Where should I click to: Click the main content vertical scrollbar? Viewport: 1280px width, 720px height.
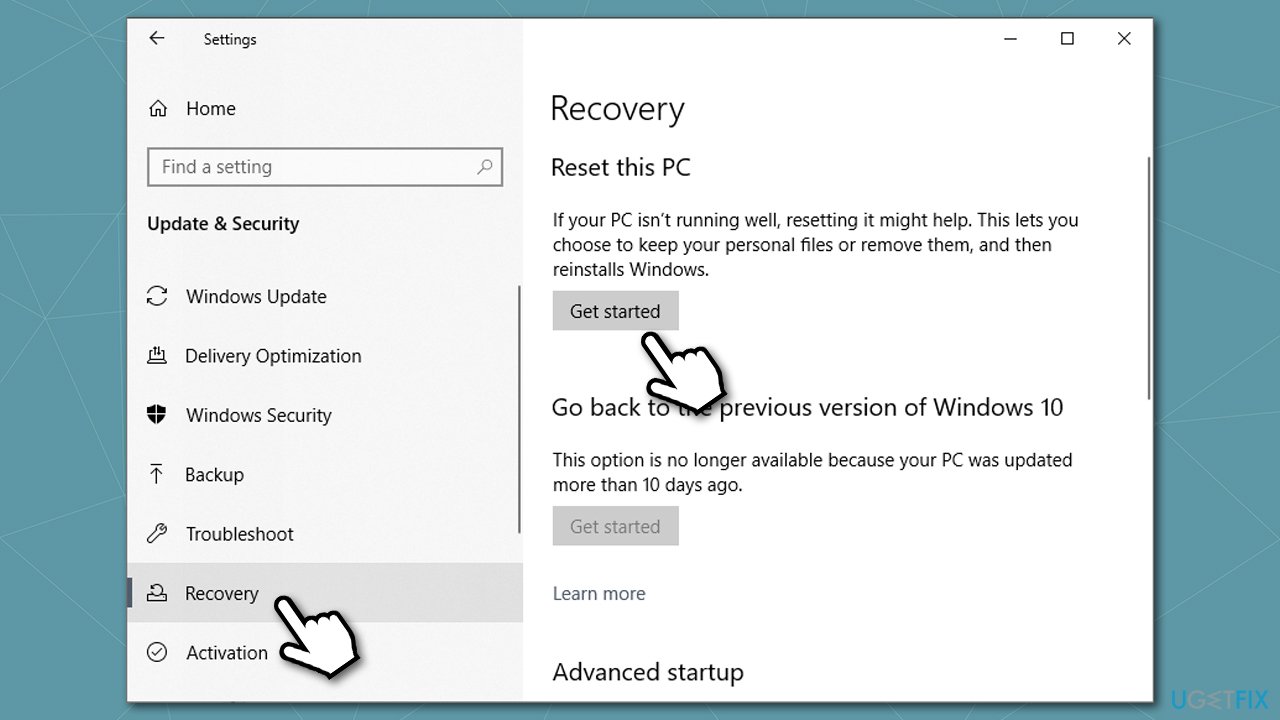(1148, 278)
